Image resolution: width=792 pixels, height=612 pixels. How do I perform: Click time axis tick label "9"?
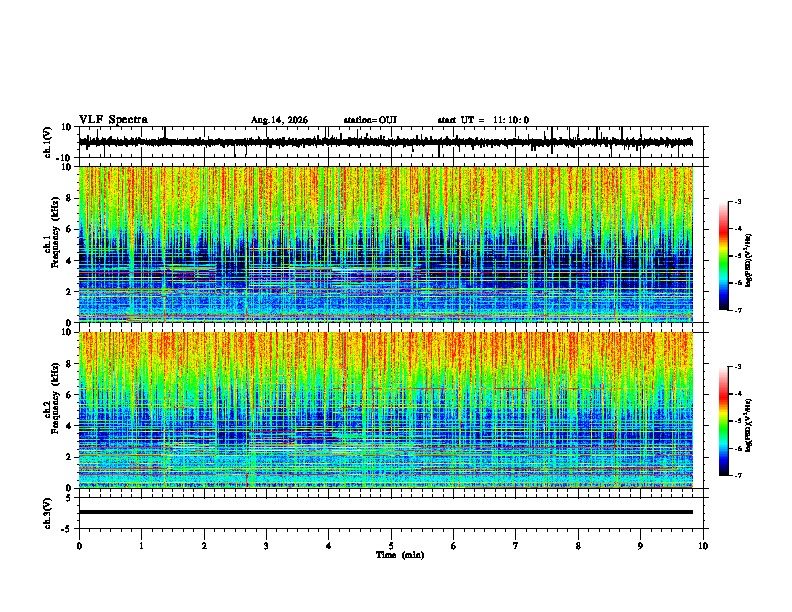pos(640,546)
